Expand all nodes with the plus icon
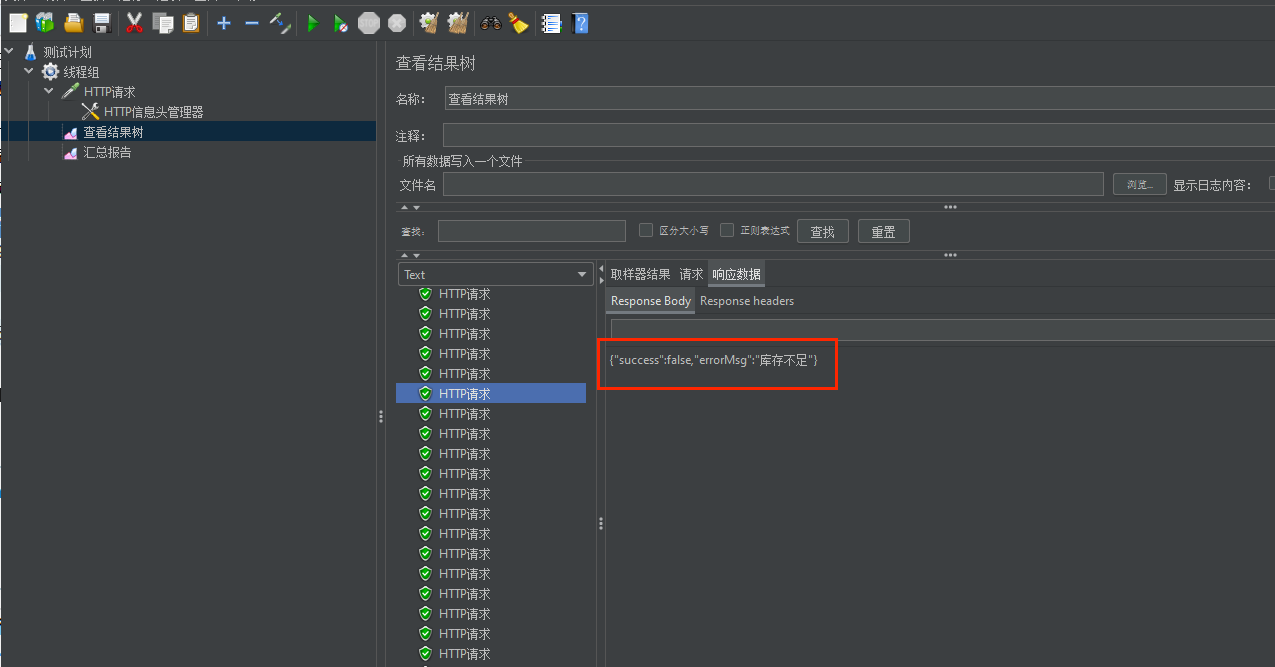This screenshot has height=667, width=1275. (x=224, y=22)
